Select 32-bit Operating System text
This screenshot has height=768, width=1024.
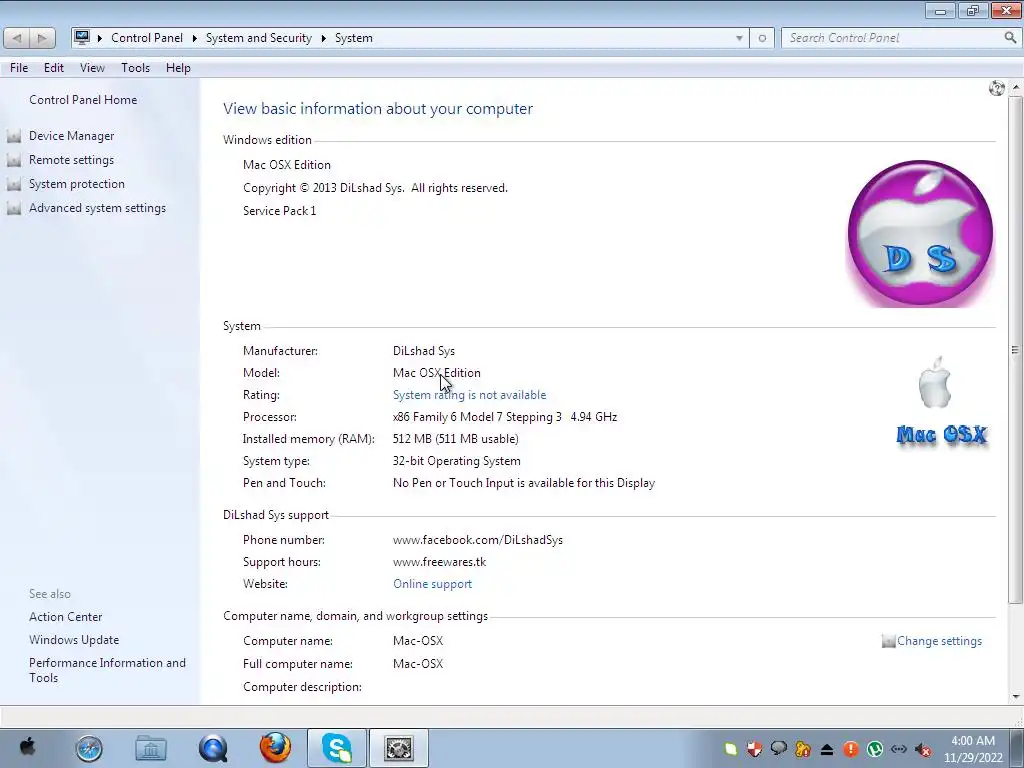click(x=456, y=461)
